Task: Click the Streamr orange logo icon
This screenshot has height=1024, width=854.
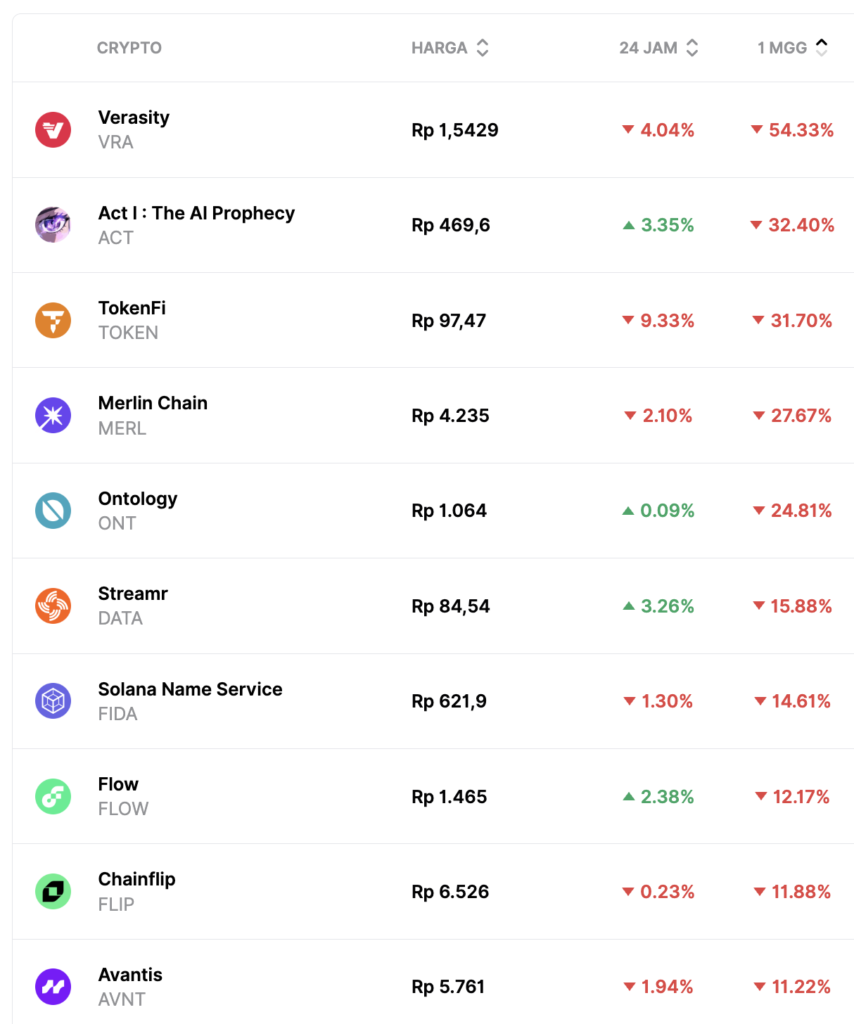Action: coord(53,606)
